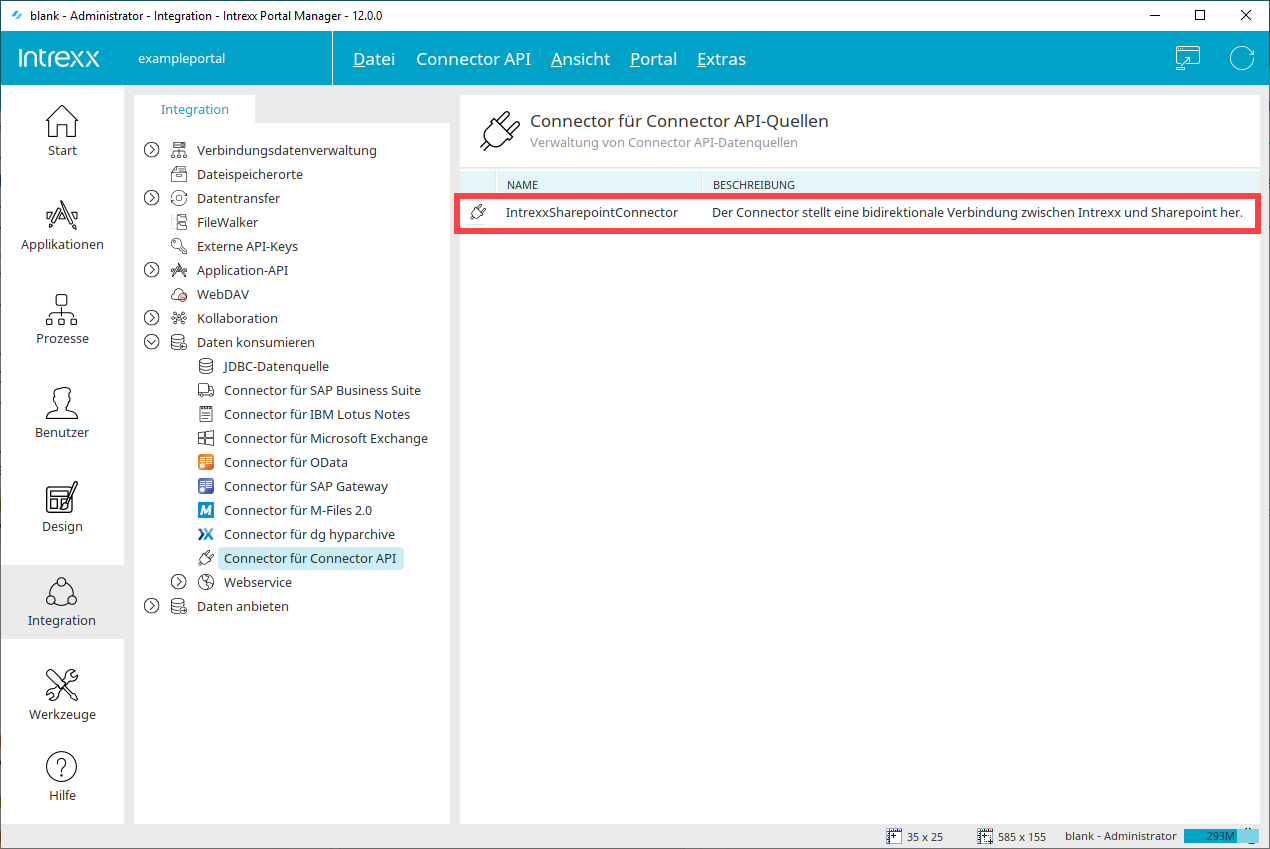Expand the Daten anbieten node
1270x849 pixels.
click(152, 606)
